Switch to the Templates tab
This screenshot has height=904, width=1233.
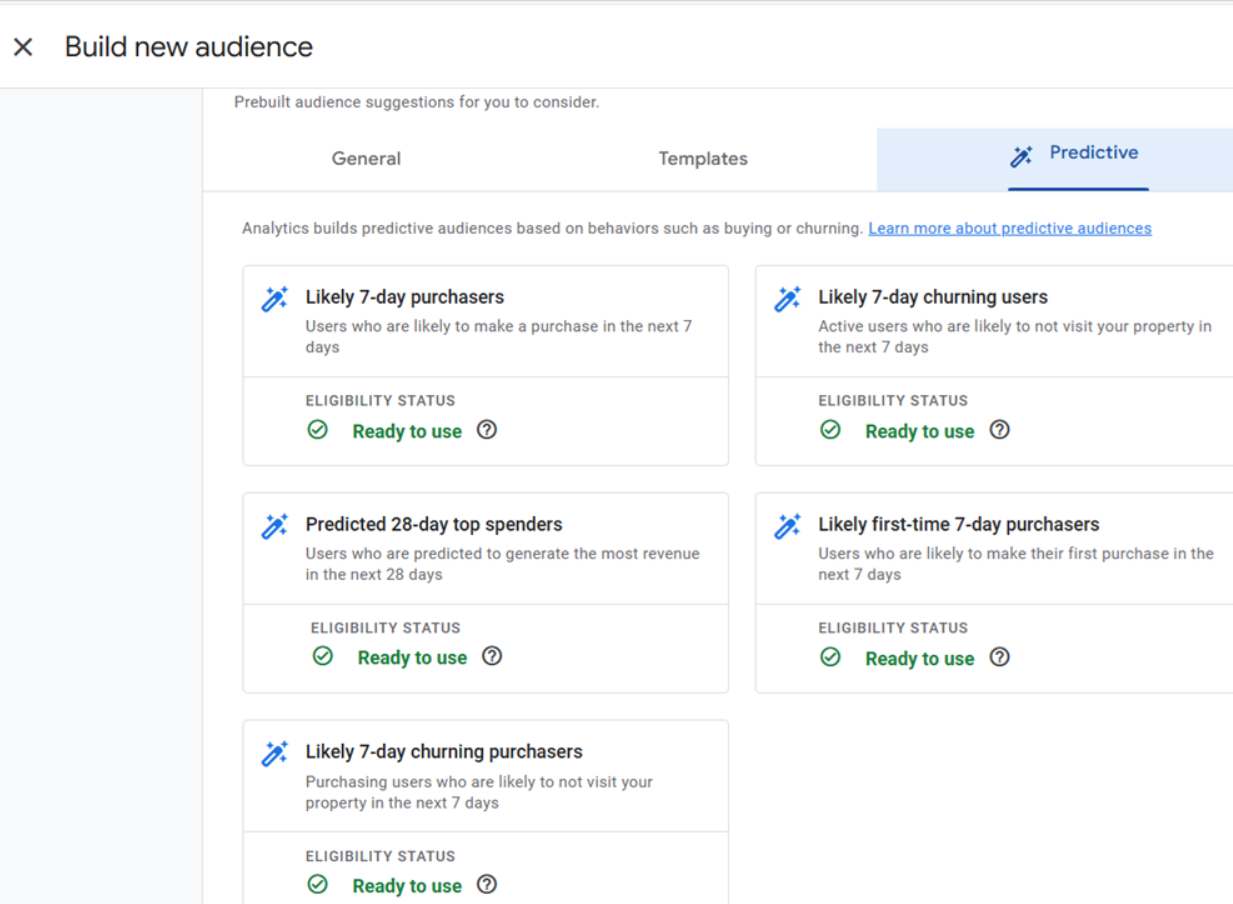click(x=702, y=158)
